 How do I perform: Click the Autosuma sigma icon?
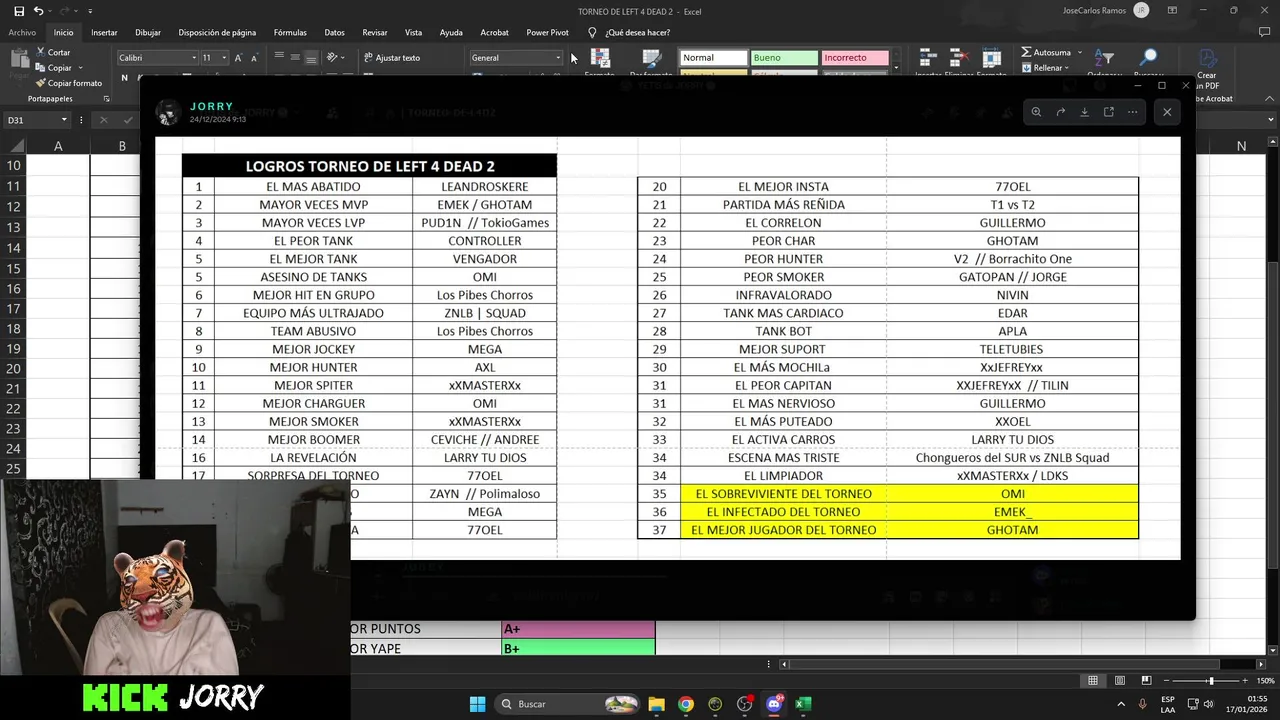pyautogui.click(x=1026, y=52)
